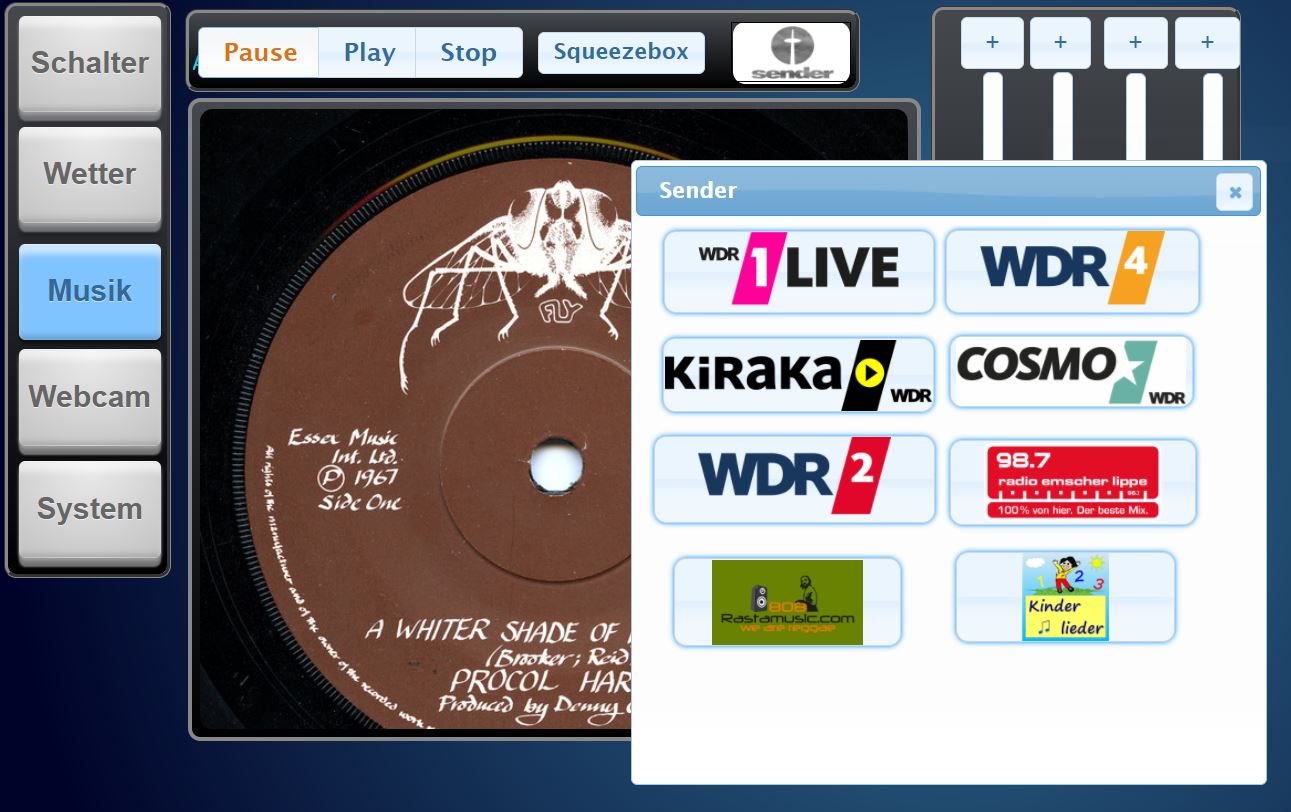Click the fourth volume slider track
The height and width of the screenshot is (812, 1291).
click(1212, 117)
